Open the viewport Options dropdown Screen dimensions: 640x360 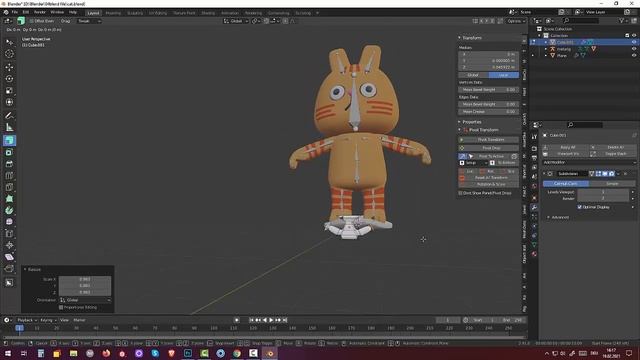516,21
